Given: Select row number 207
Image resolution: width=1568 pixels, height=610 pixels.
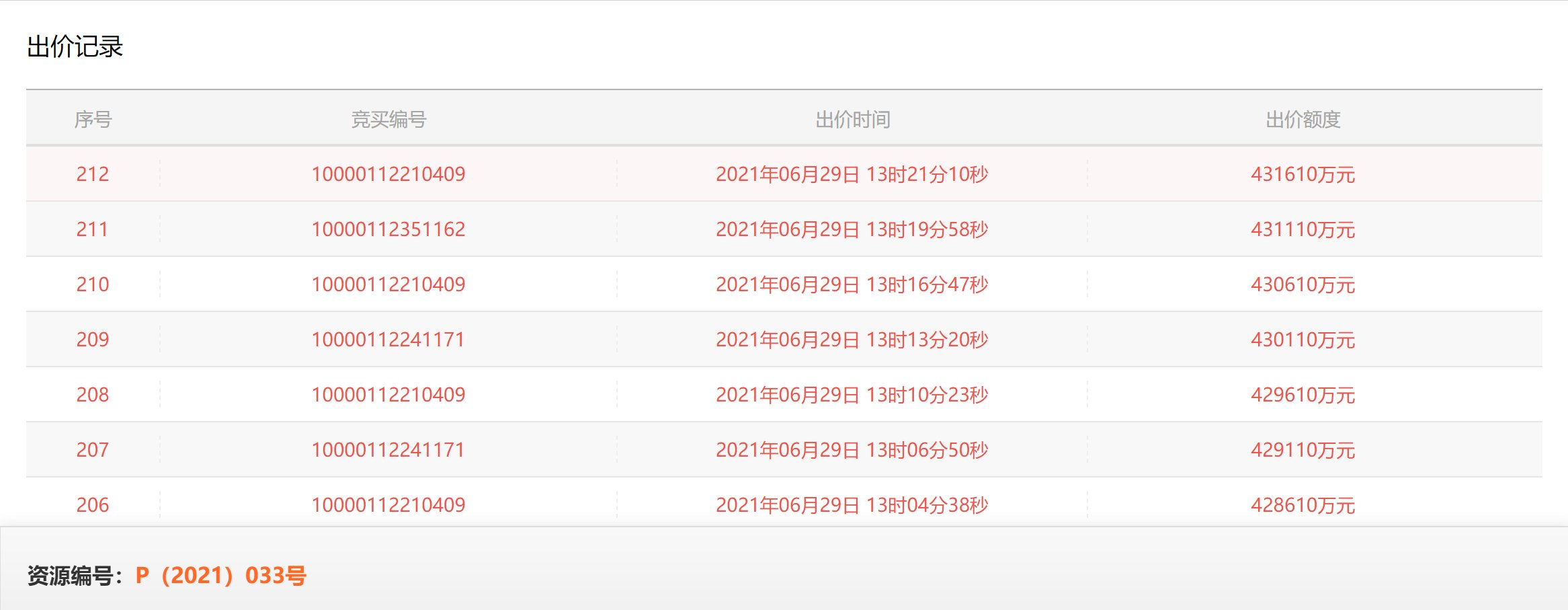Looking at the screenshot, I should [x=93, y=450].
